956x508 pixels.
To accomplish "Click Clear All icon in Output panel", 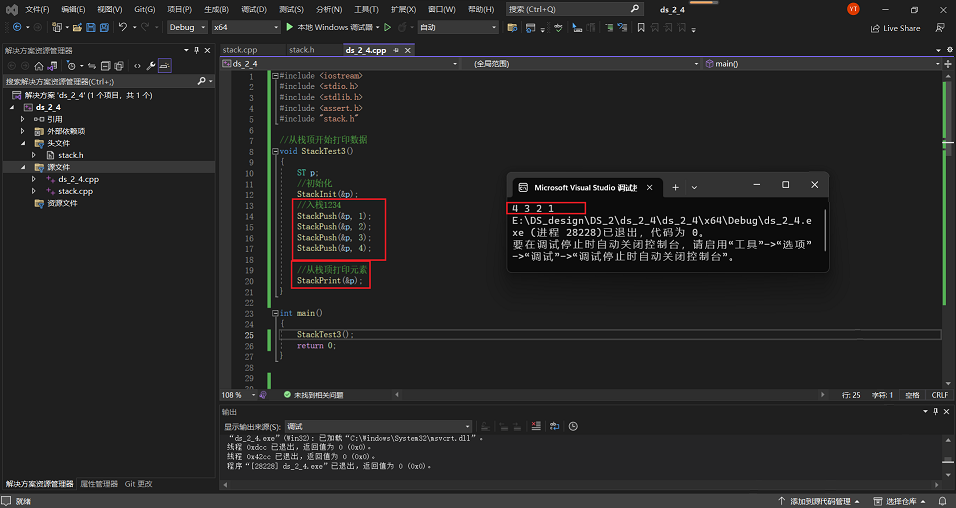I will click(x=536, y=426).
